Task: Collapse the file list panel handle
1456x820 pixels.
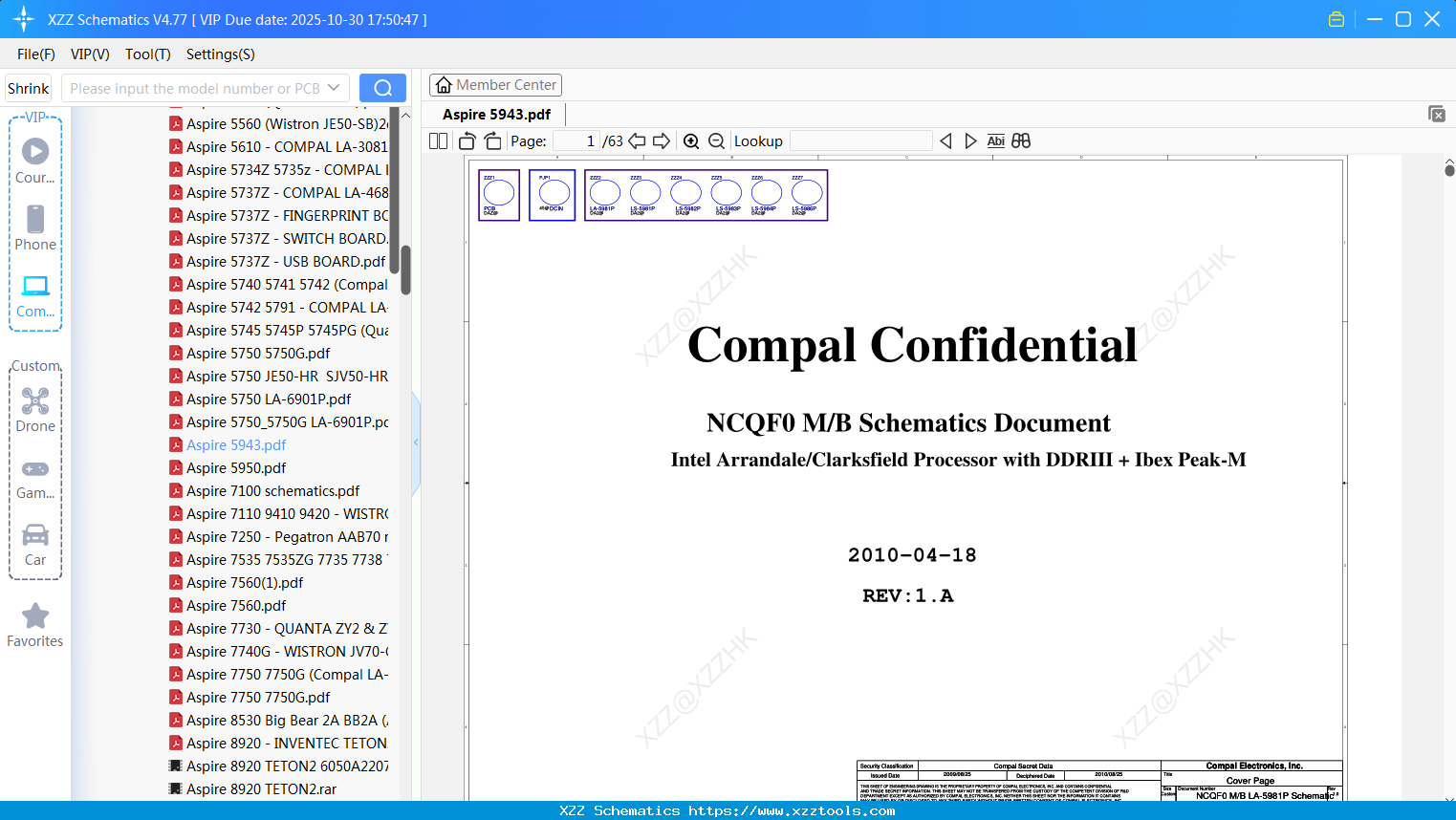Action: (x=416, y=442)
